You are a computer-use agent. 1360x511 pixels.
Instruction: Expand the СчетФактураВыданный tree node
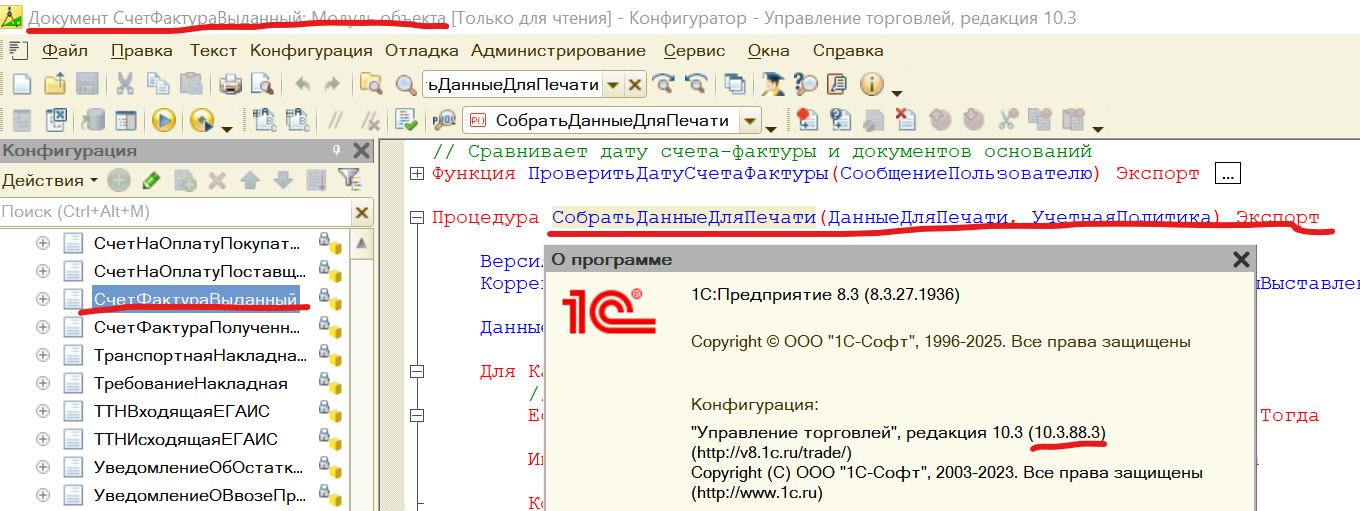[x=42, y=299]
